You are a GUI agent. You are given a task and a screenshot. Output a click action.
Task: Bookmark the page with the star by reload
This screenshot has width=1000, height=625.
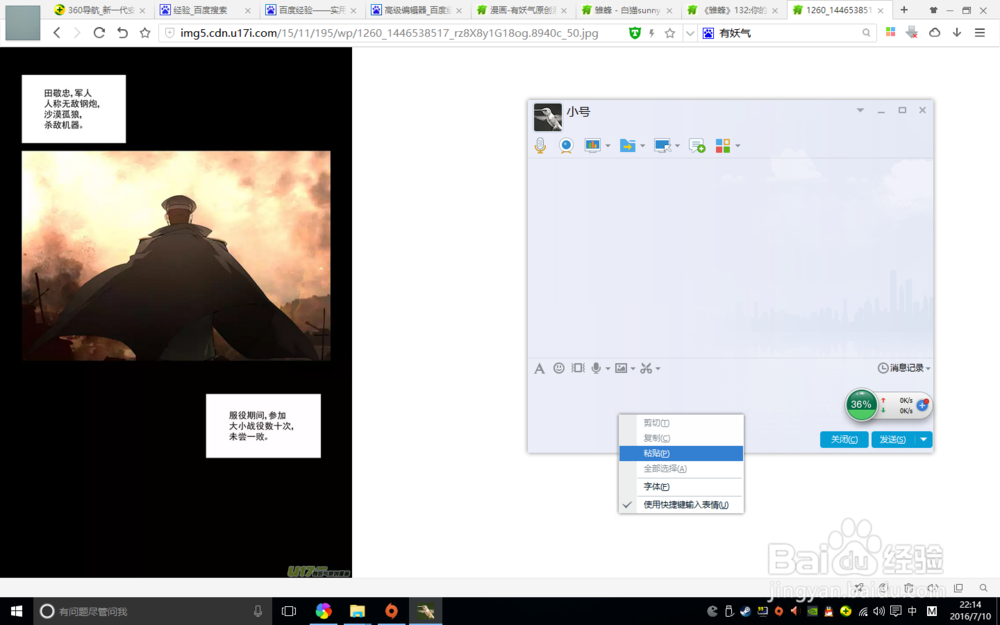point(145,33)
